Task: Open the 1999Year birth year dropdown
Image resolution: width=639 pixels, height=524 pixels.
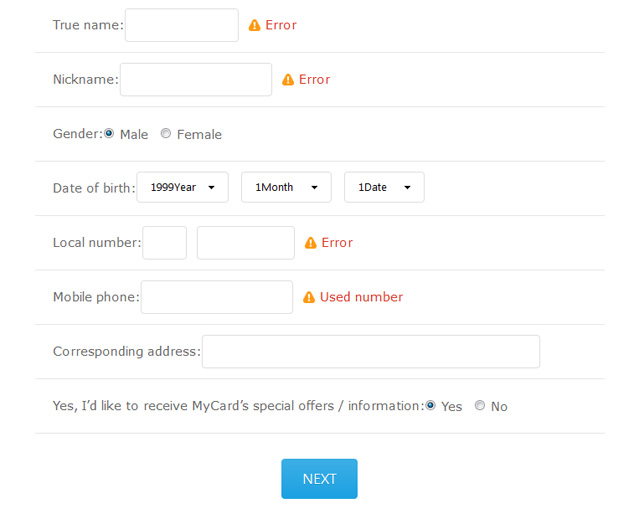Action: point(183,187)
